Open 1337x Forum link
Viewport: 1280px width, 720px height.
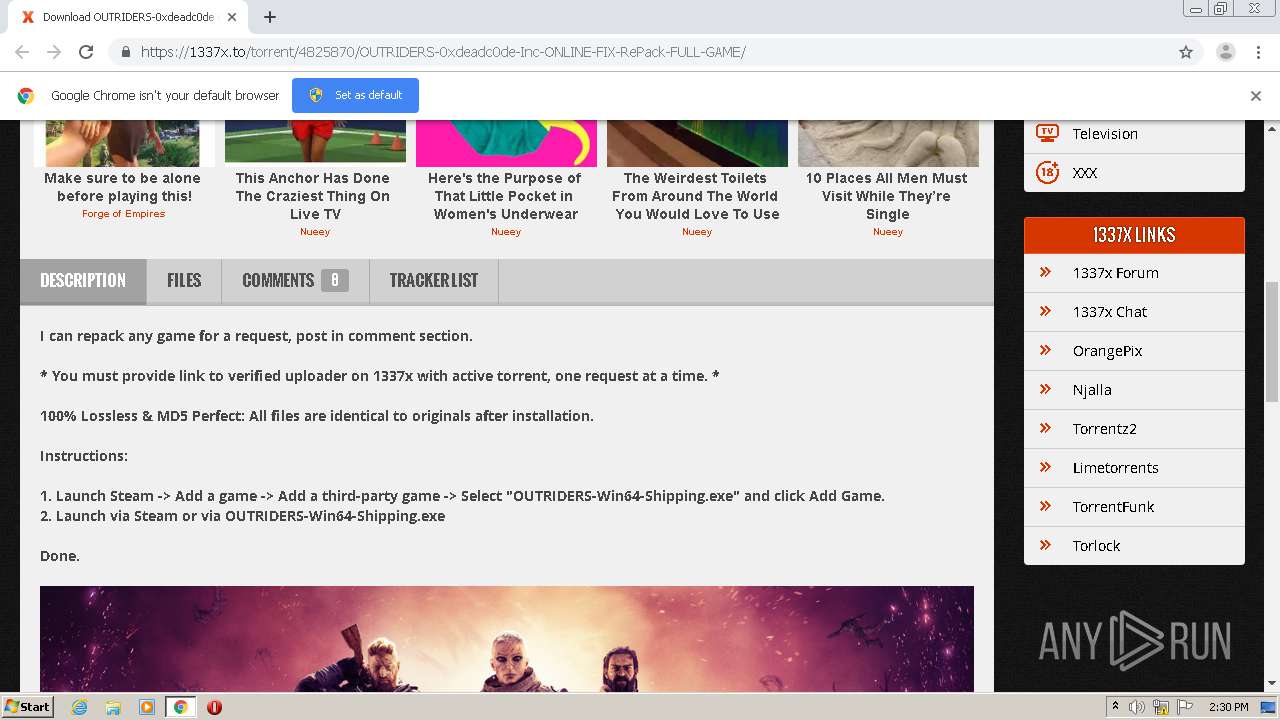(1115, 273)
